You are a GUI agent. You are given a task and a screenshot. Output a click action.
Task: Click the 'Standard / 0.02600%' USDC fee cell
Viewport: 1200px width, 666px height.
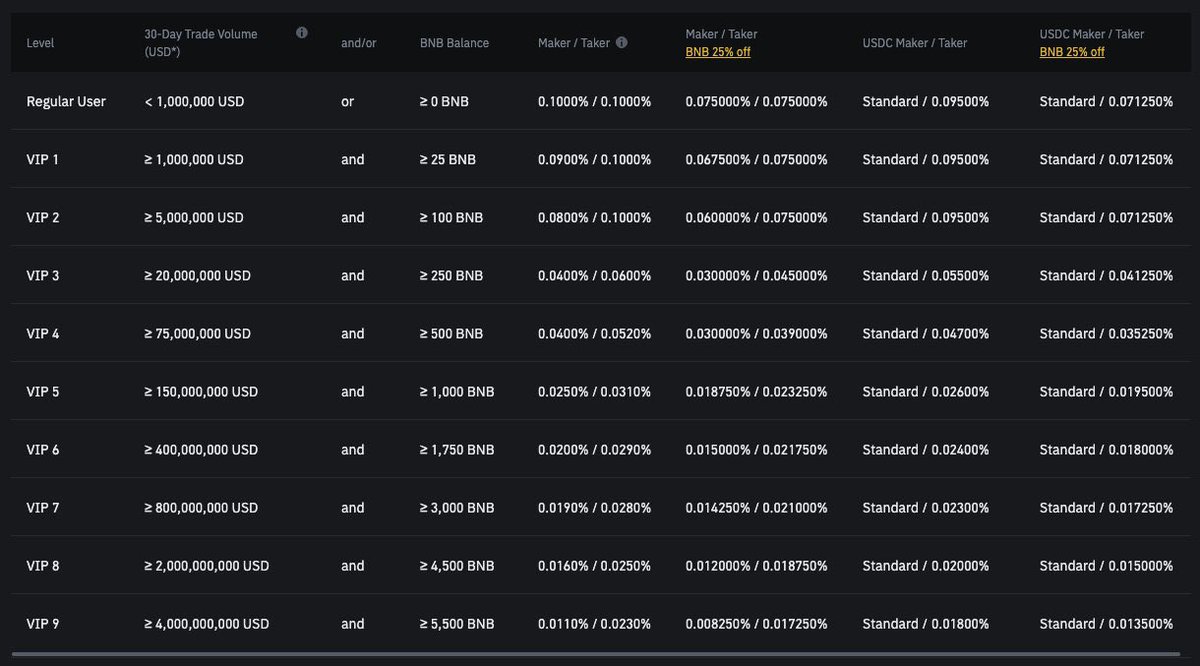pos(926,391)
